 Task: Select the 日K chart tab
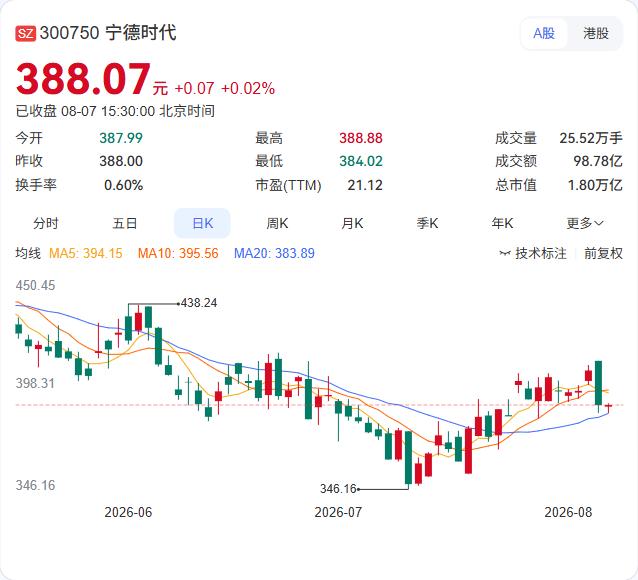202,223
